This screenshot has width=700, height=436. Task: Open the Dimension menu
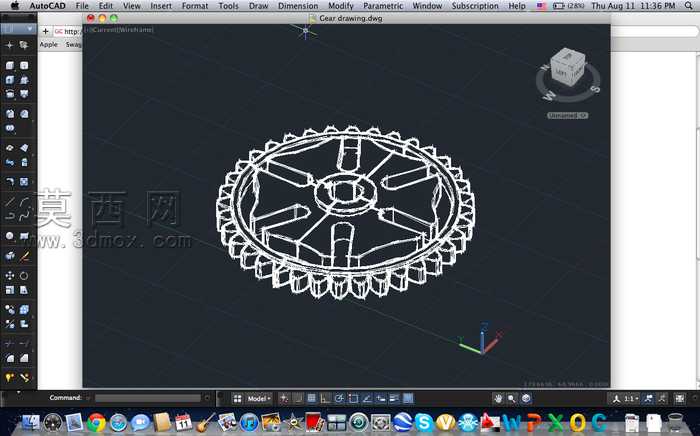(x=298, y=6)
